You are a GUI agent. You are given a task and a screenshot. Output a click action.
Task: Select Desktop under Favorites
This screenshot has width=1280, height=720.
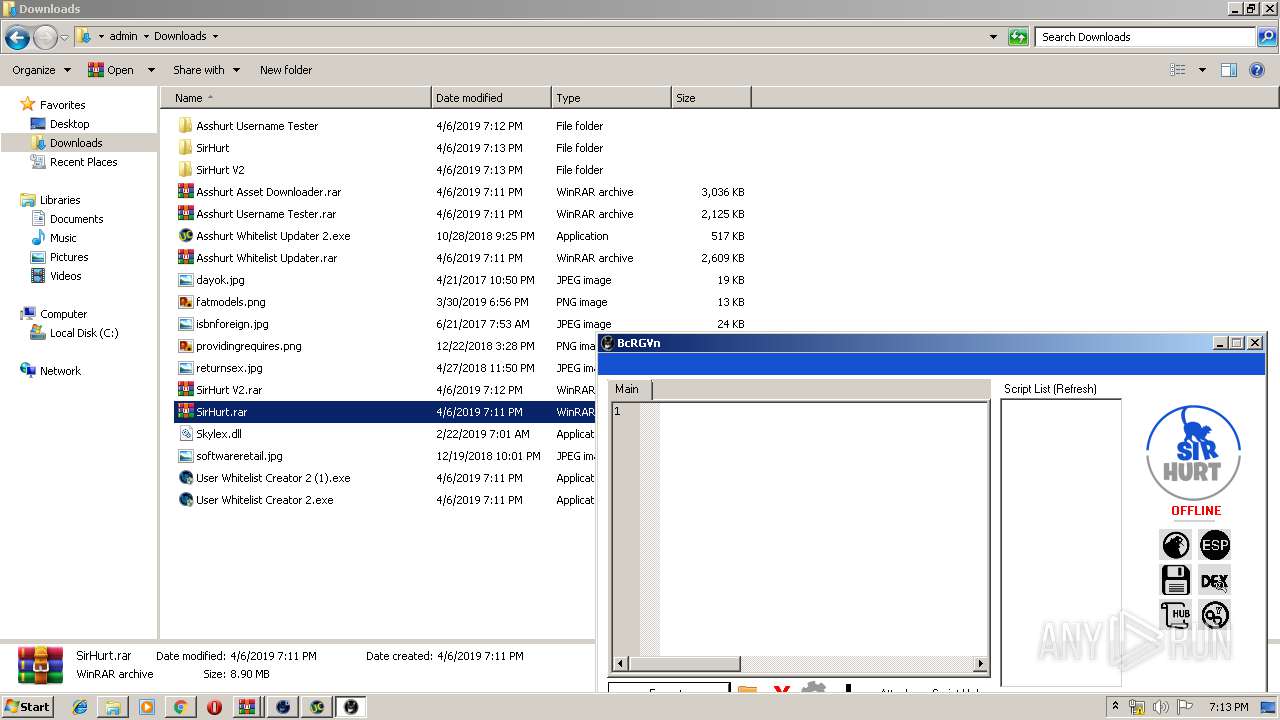tap(69, 124)
